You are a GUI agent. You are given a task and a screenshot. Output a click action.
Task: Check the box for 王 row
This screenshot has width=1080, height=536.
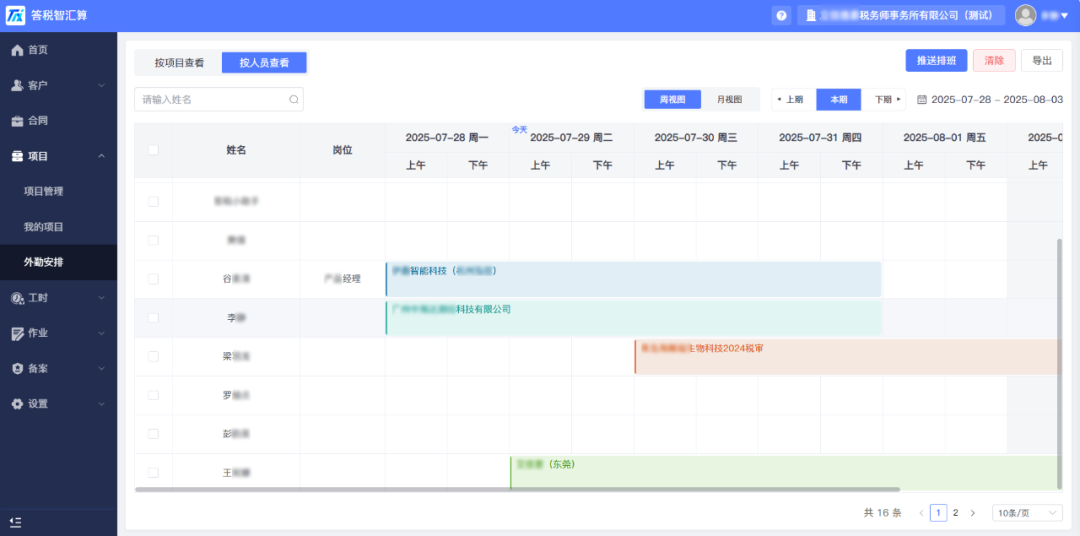click(153, 473)
